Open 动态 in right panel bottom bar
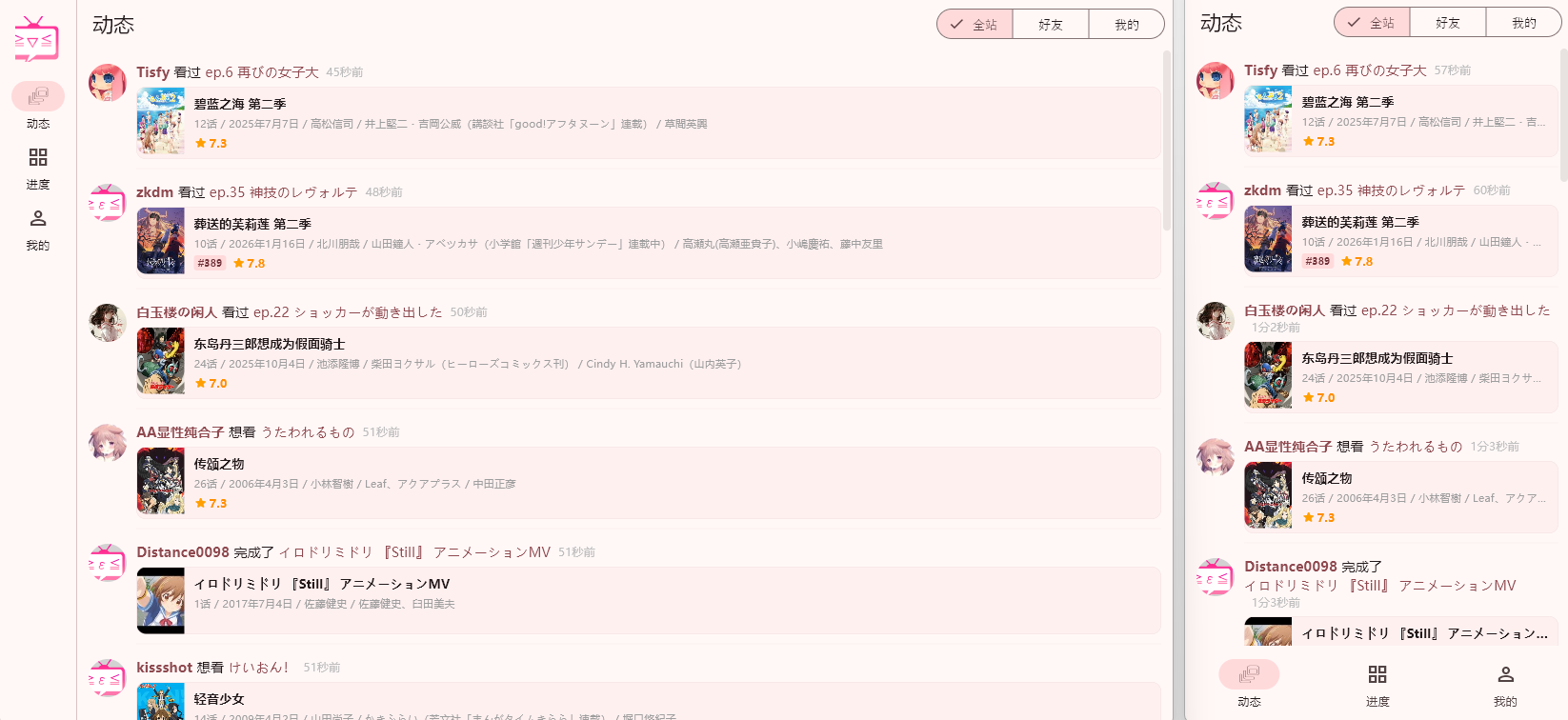The image size is (1568, 720). pos(1249,684)
